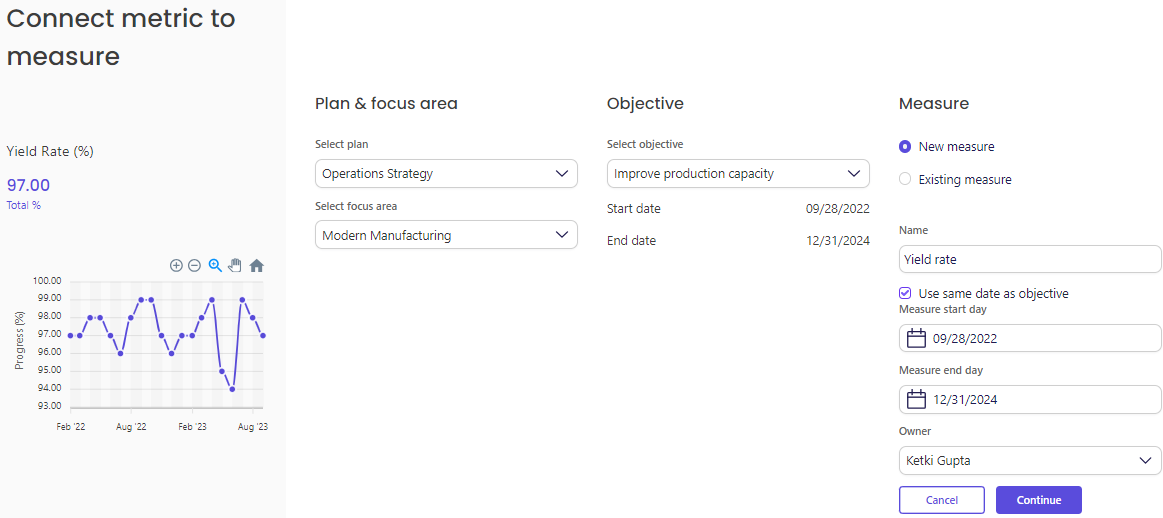This screenshot has height=518, width=1163.
Task: Click the lowest data point on the chart
Action: click(x=232, y=388)
